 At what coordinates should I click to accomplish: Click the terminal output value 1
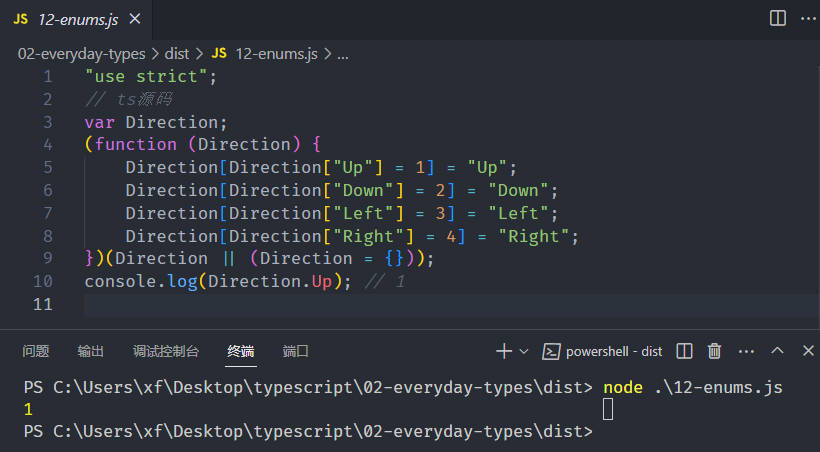pos(28,410)
